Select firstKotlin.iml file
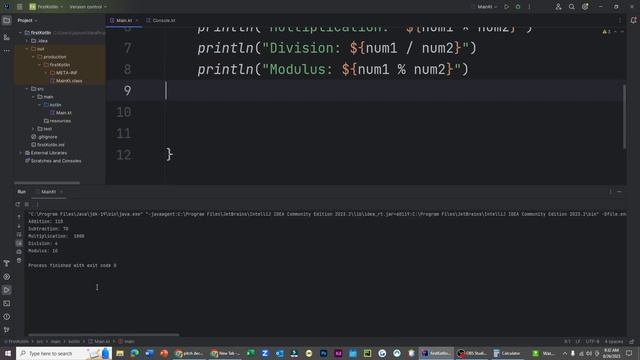This screenshot has height=360, width=640. [48, 145]
